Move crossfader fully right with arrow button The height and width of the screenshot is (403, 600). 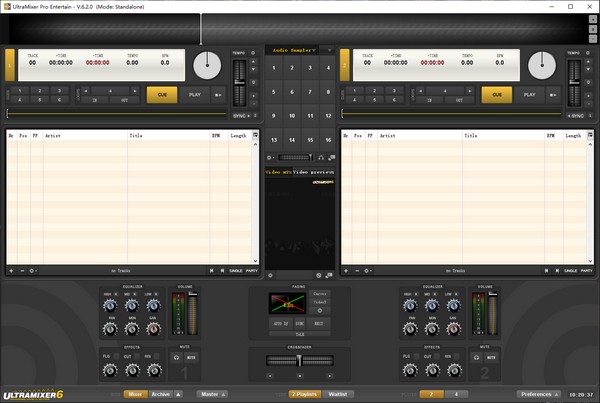329,376
